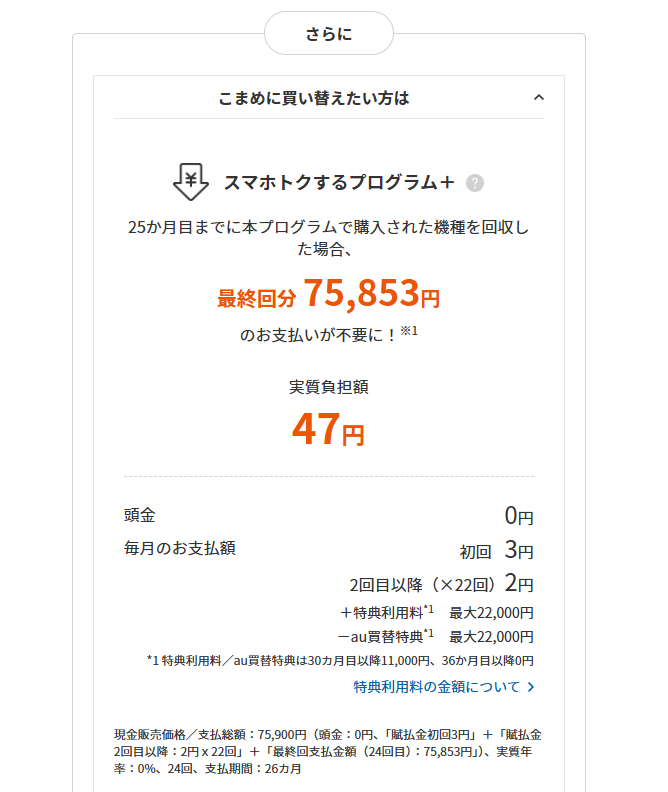Click the −au買替特典 最大22,000円 line
The height and width of the screenshot is (792, 668).
point(435,636)
